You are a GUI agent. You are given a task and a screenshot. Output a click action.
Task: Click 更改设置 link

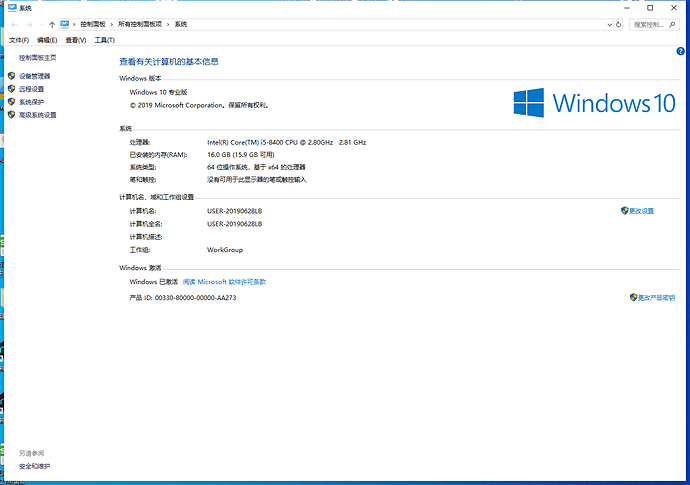pos(641,211)
